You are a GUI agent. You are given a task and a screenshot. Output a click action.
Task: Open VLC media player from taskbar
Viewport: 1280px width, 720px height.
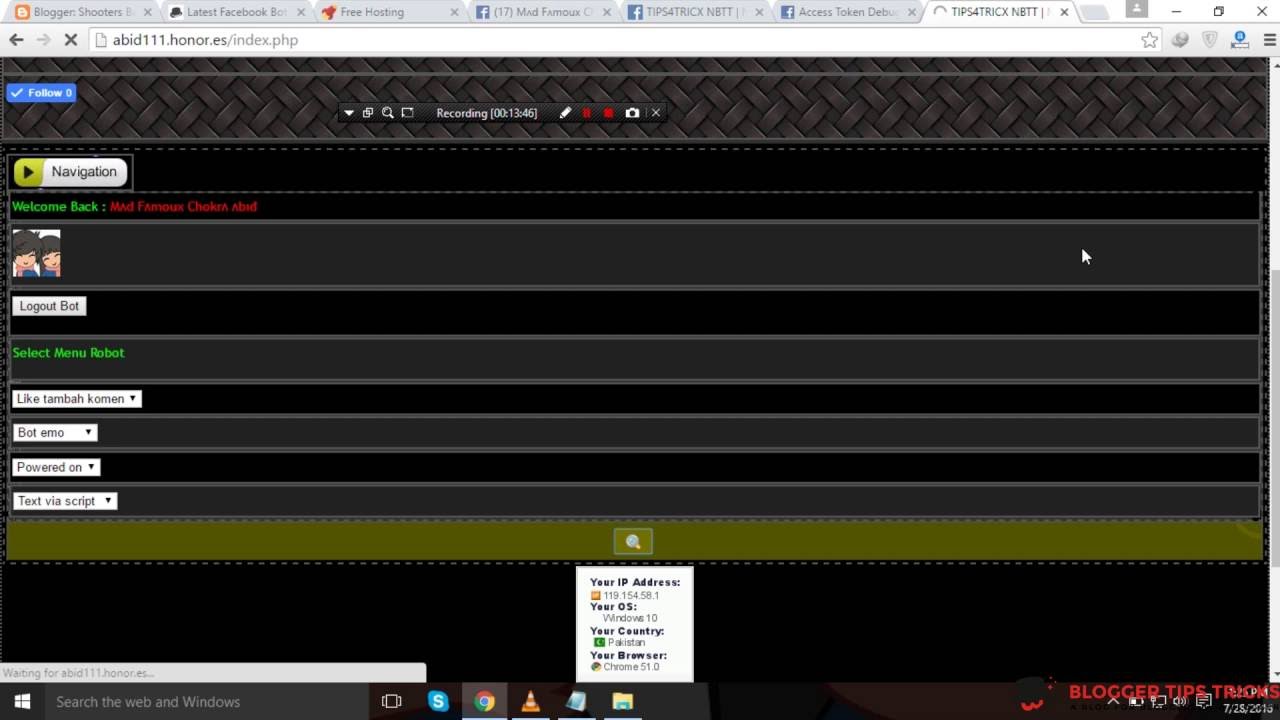530,701
